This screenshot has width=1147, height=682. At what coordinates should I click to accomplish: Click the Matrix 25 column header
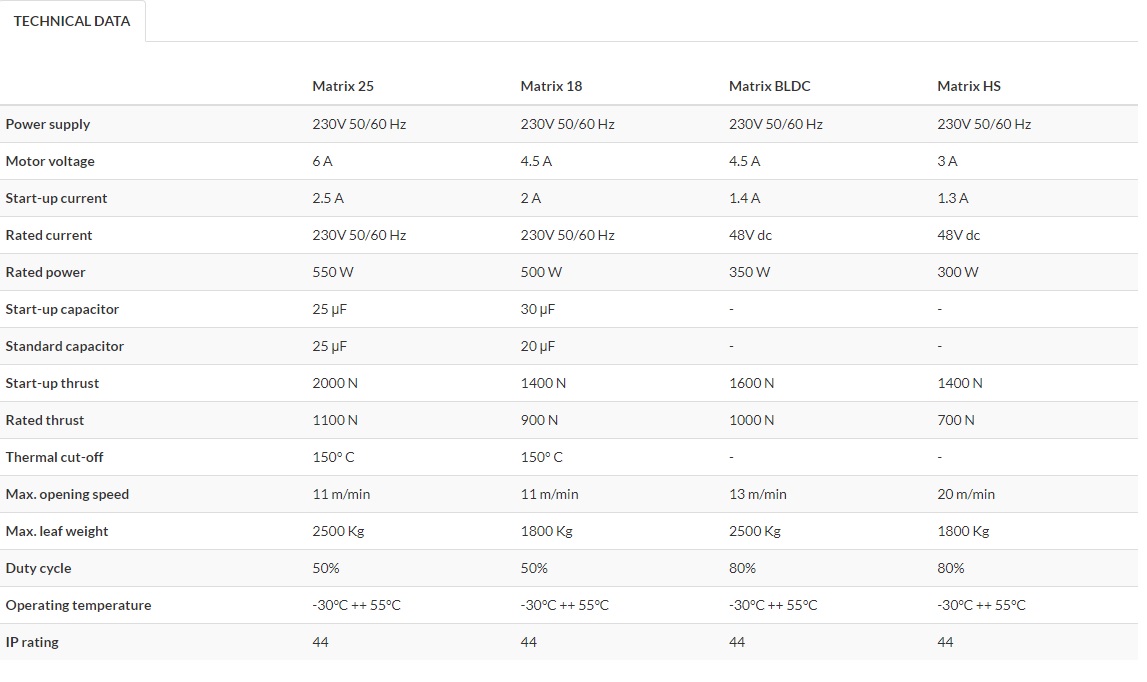[343, 86]
